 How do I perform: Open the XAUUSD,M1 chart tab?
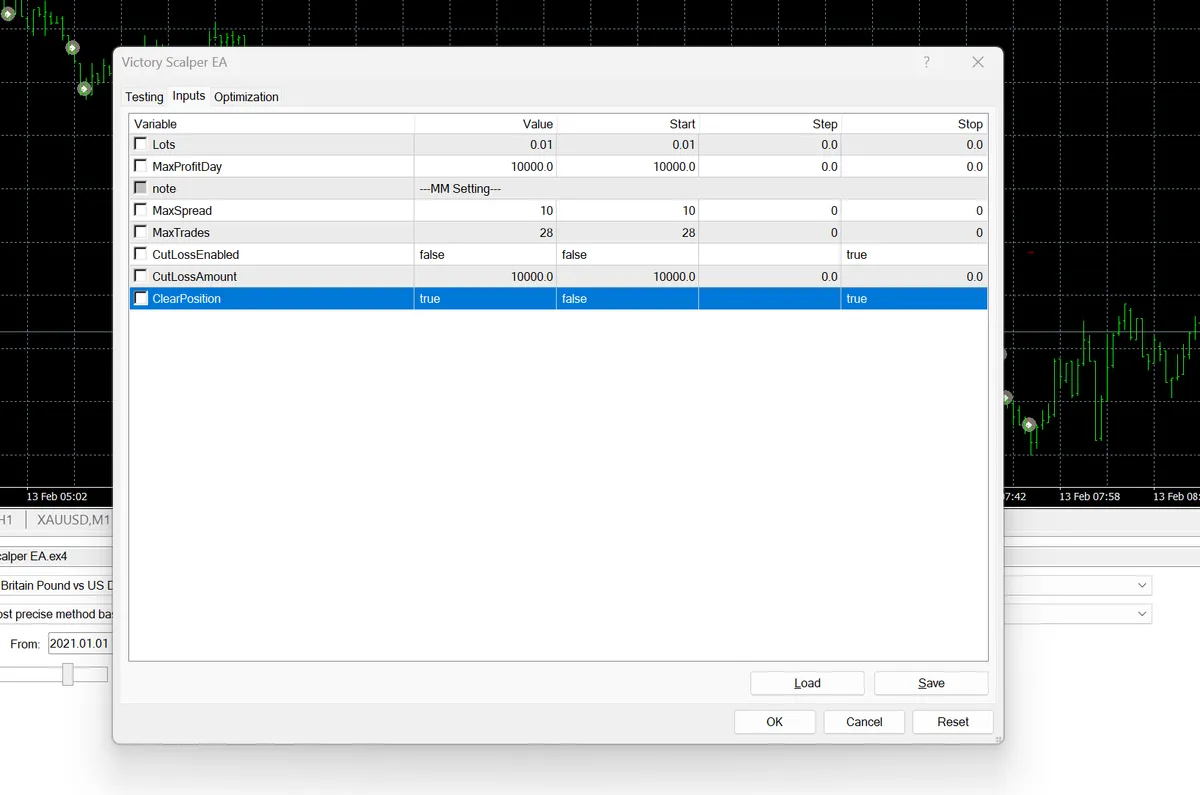point(73,519)
